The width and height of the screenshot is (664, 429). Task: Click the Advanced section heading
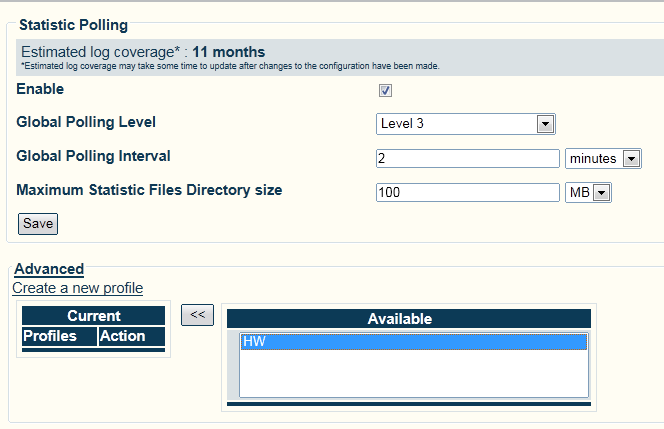(48, 269)
